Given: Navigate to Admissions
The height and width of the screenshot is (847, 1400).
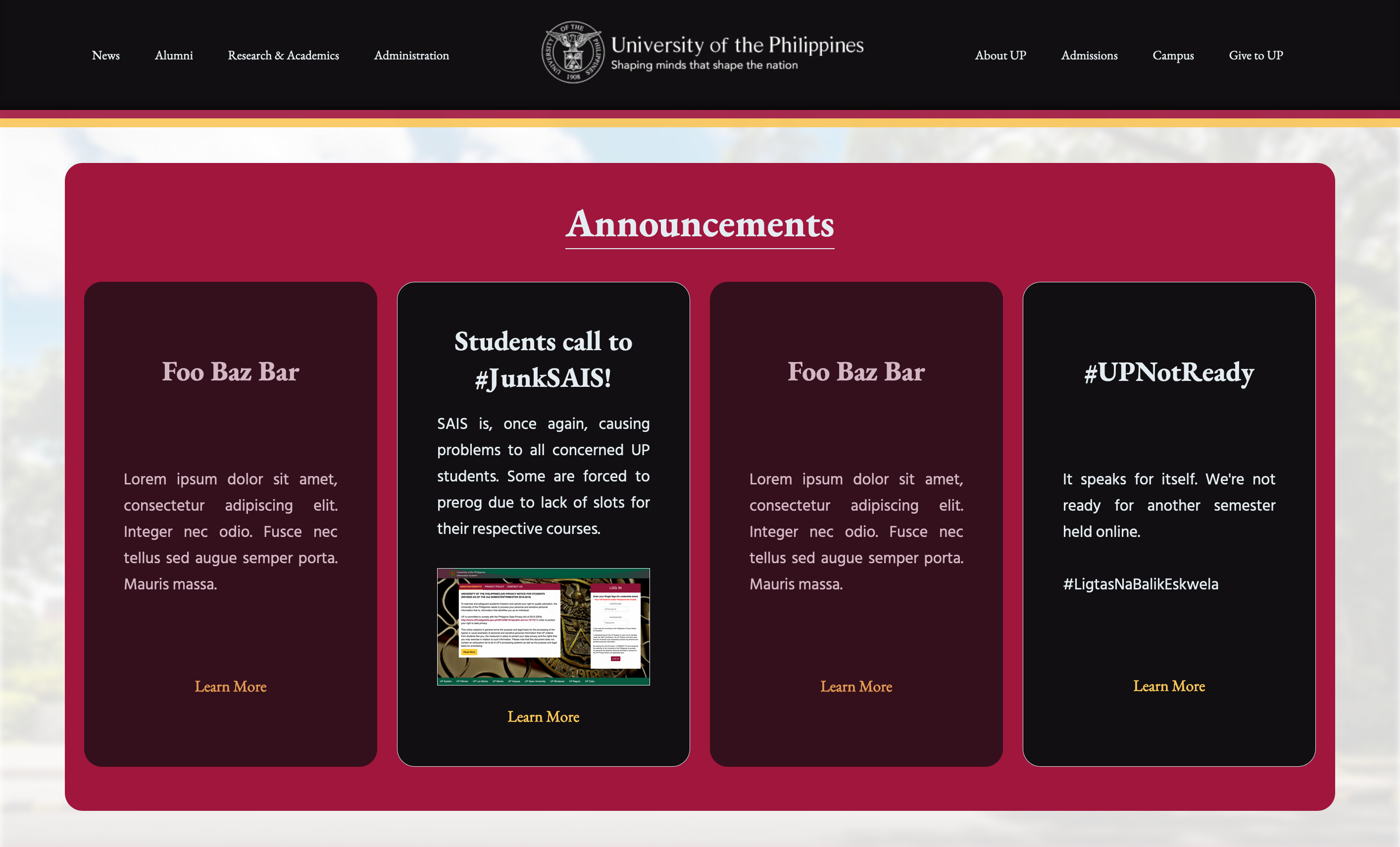Looking at the screenshot, I should [x=1089, y=55].
